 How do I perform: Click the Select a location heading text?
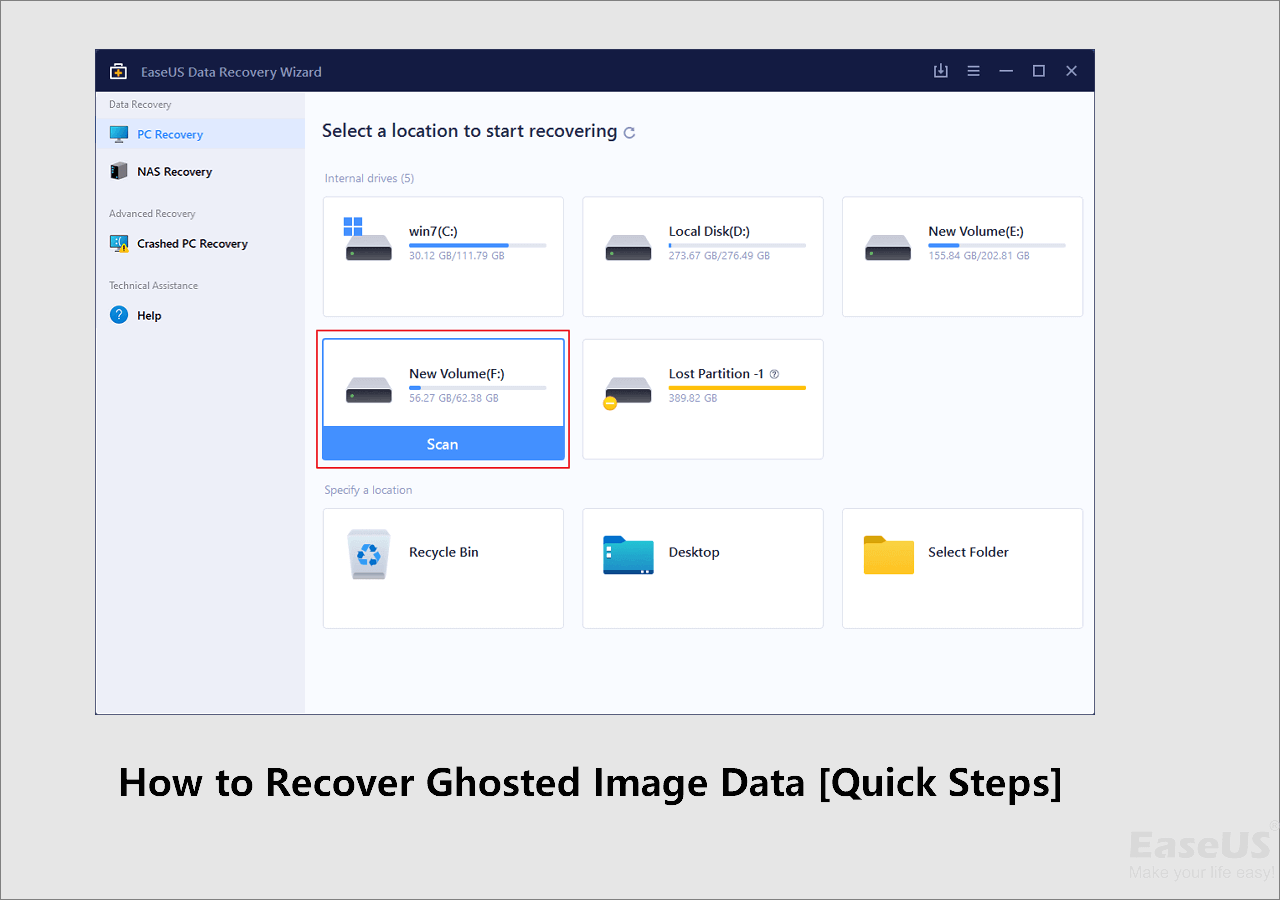[x=469, y=131]
